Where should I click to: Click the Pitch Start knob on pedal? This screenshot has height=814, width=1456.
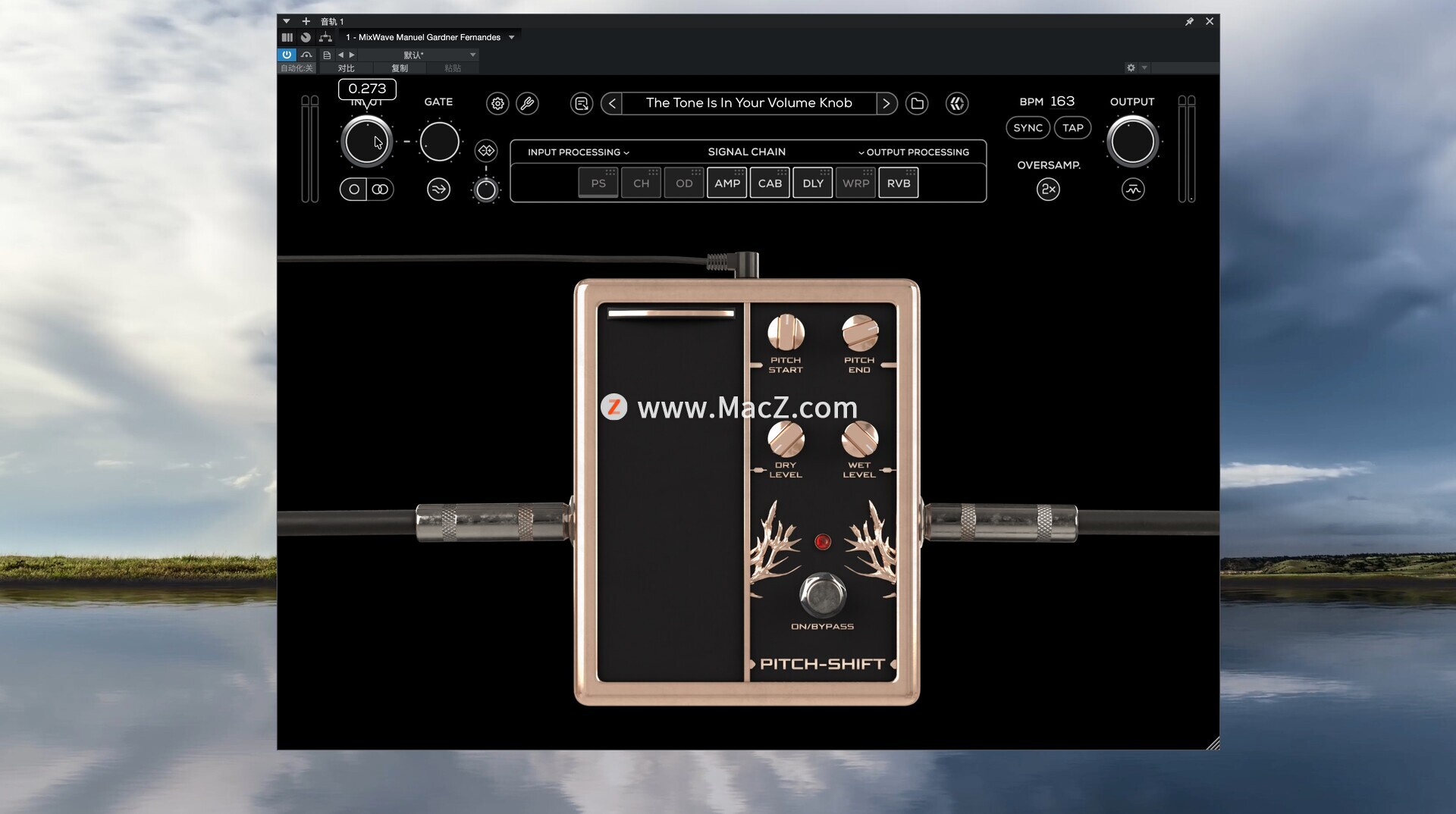tap(786, 333)
